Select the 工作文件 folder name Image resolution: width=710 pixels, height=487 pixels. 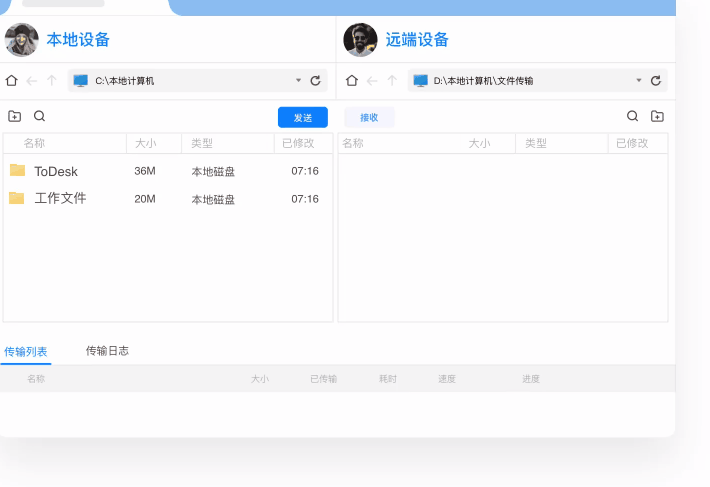click(60, 198)
